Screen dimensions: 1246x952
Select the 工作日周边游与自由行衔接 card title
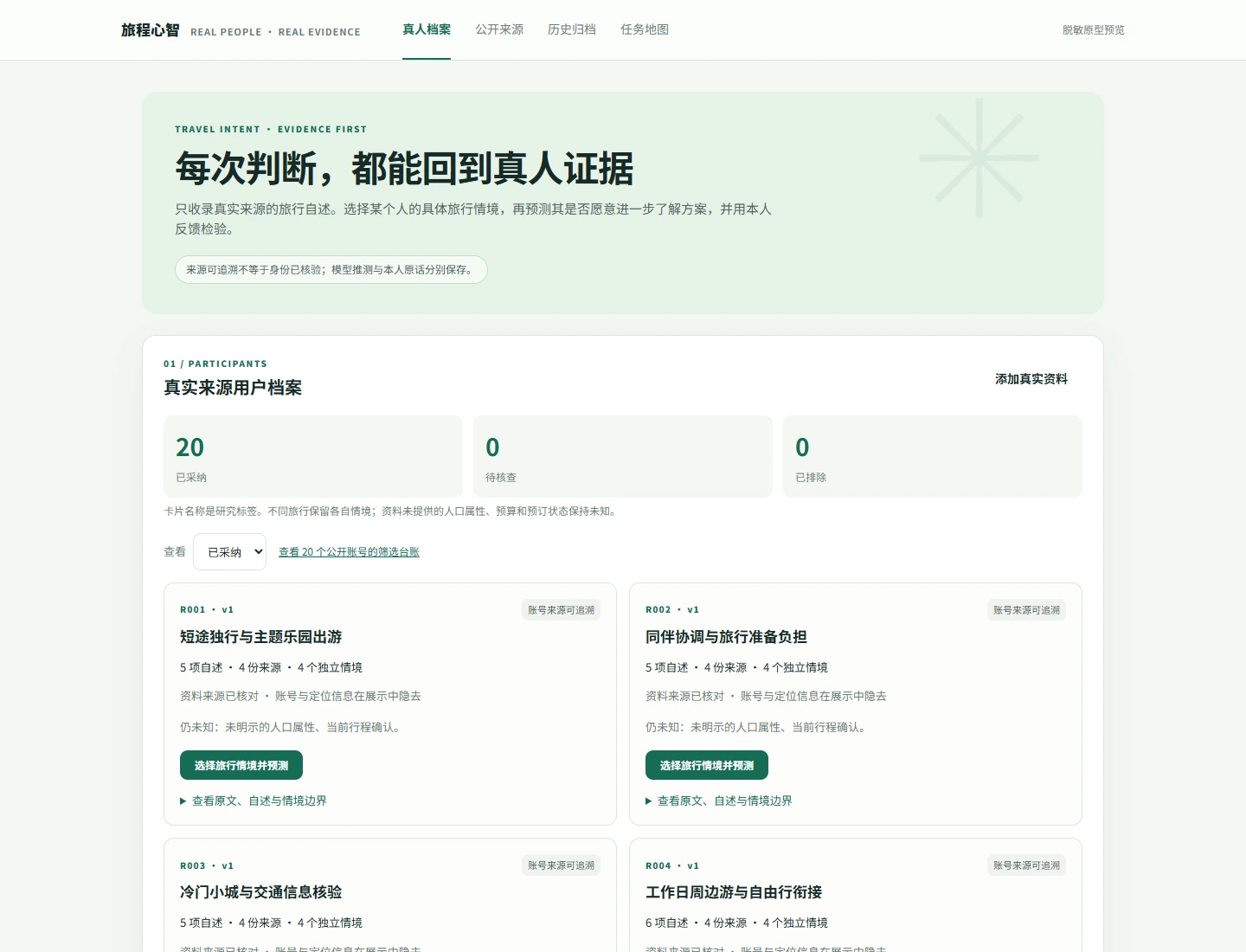[x=734, y=892]
